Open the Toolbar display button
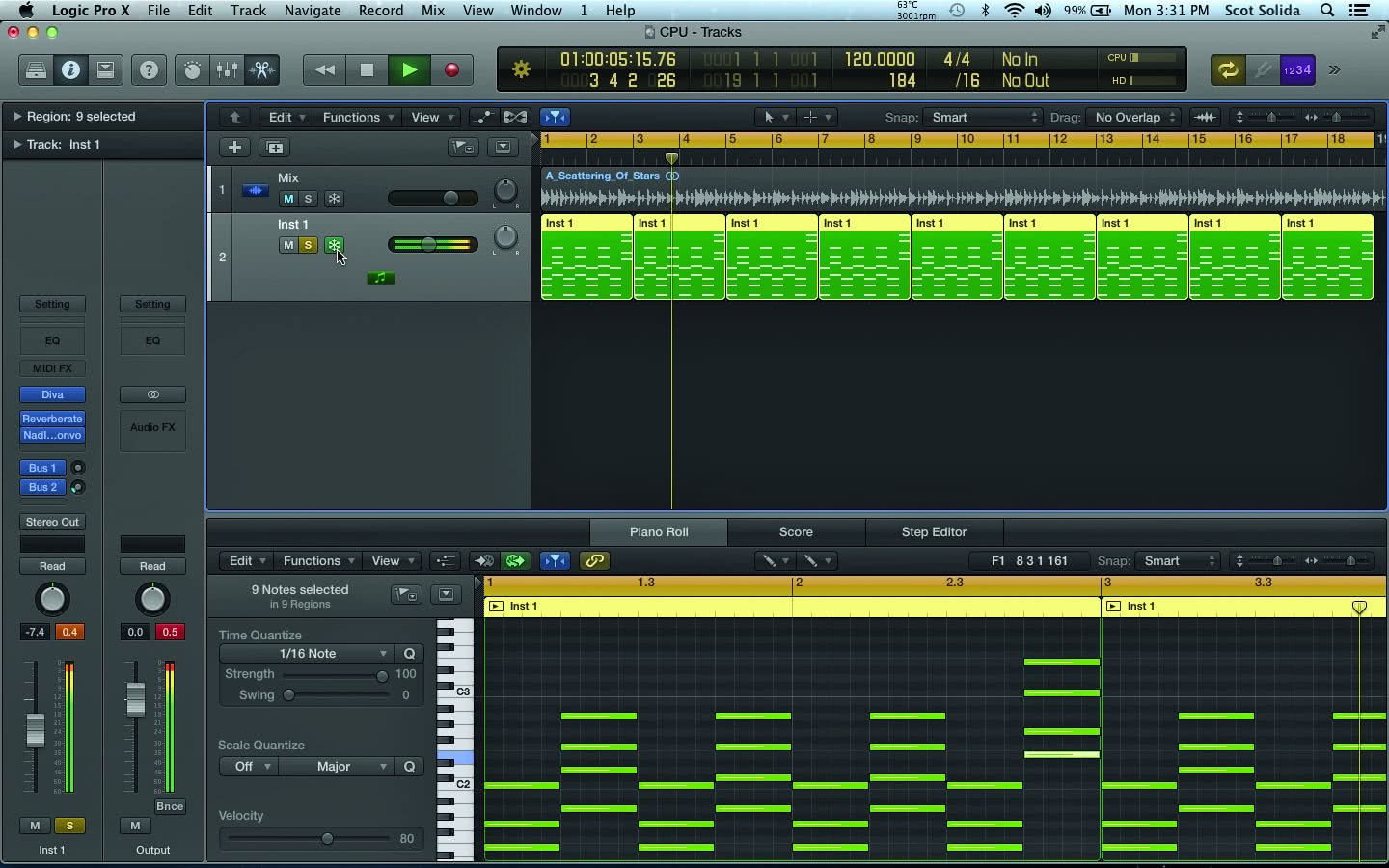1389x868 pixels. point(105,70)
